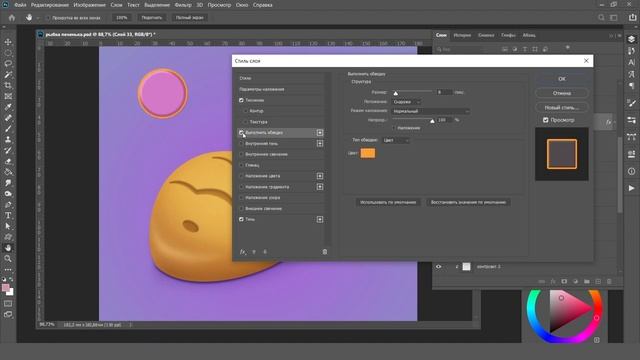640x360 pixels.
Task: Open the Окно menu
Action: coord(242,5)
